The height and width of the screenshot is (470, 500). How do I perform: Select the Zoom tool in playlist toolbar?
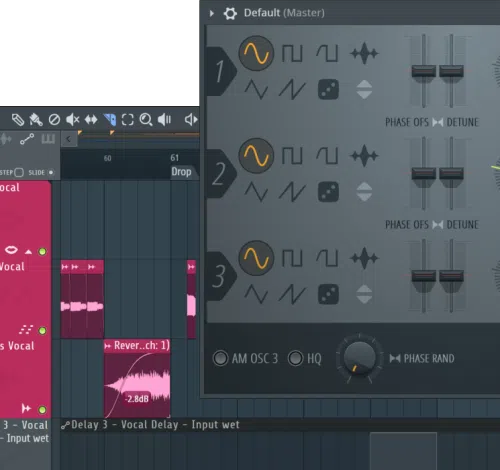pos(146,119)
